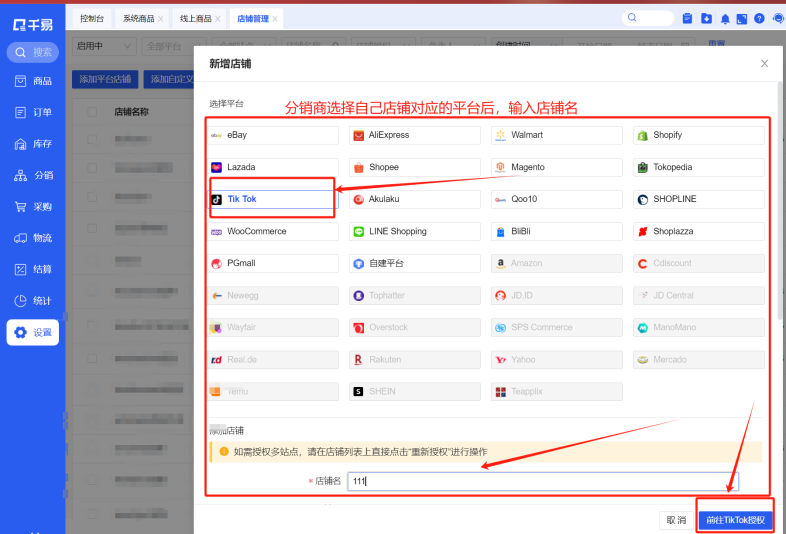Viewport: 786px width, 534px height.
Task: Open the 设置 settings sidebar section
Action: click(33, 332)
